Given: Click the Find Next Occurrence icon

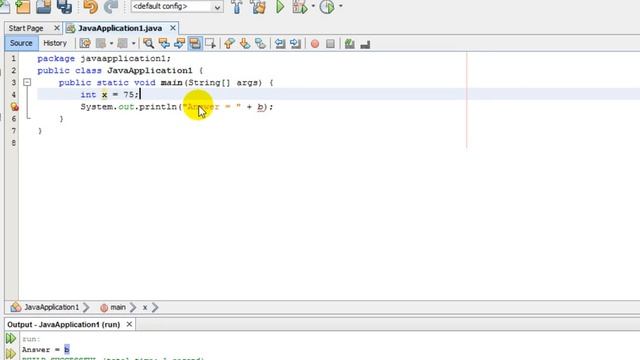Looking at the screenshot, I should 180,43.
